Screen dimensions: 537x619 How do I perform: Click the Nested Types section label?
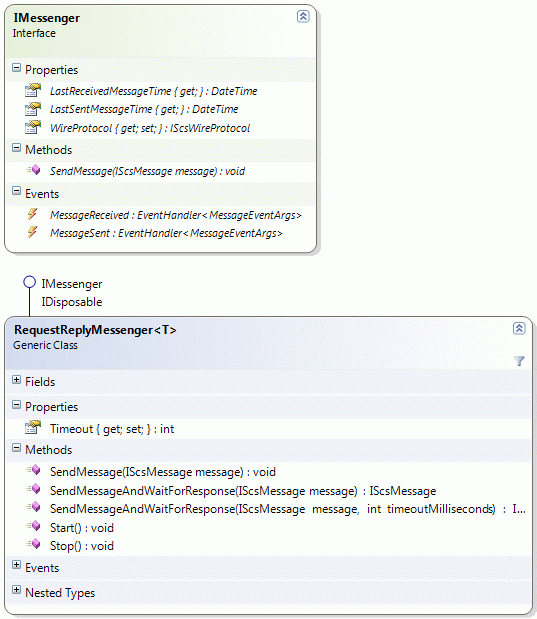(60, 593)
